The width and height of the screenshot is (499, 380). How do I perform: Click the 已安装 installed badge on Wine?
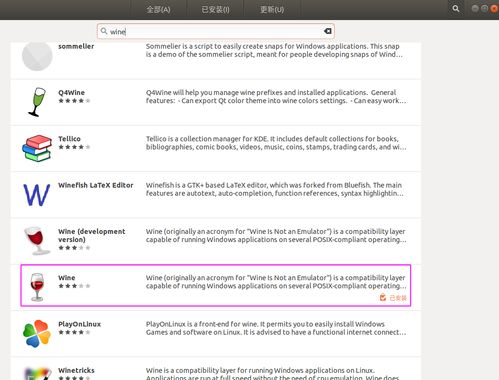(x=393, y=298)
